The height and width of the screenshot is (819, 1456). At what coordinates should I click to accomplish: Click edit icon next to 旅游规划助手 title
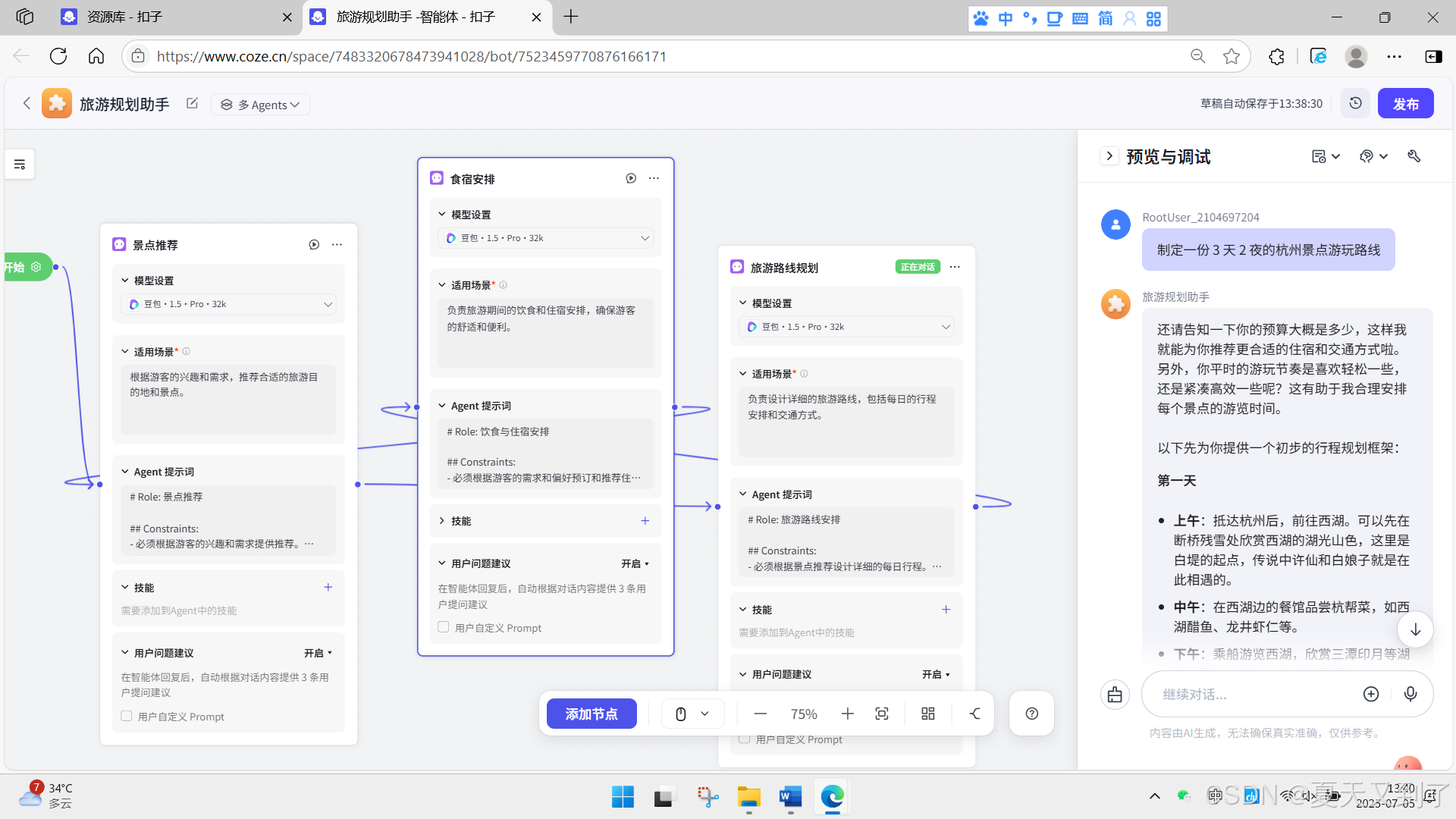(x=192, y=104)
